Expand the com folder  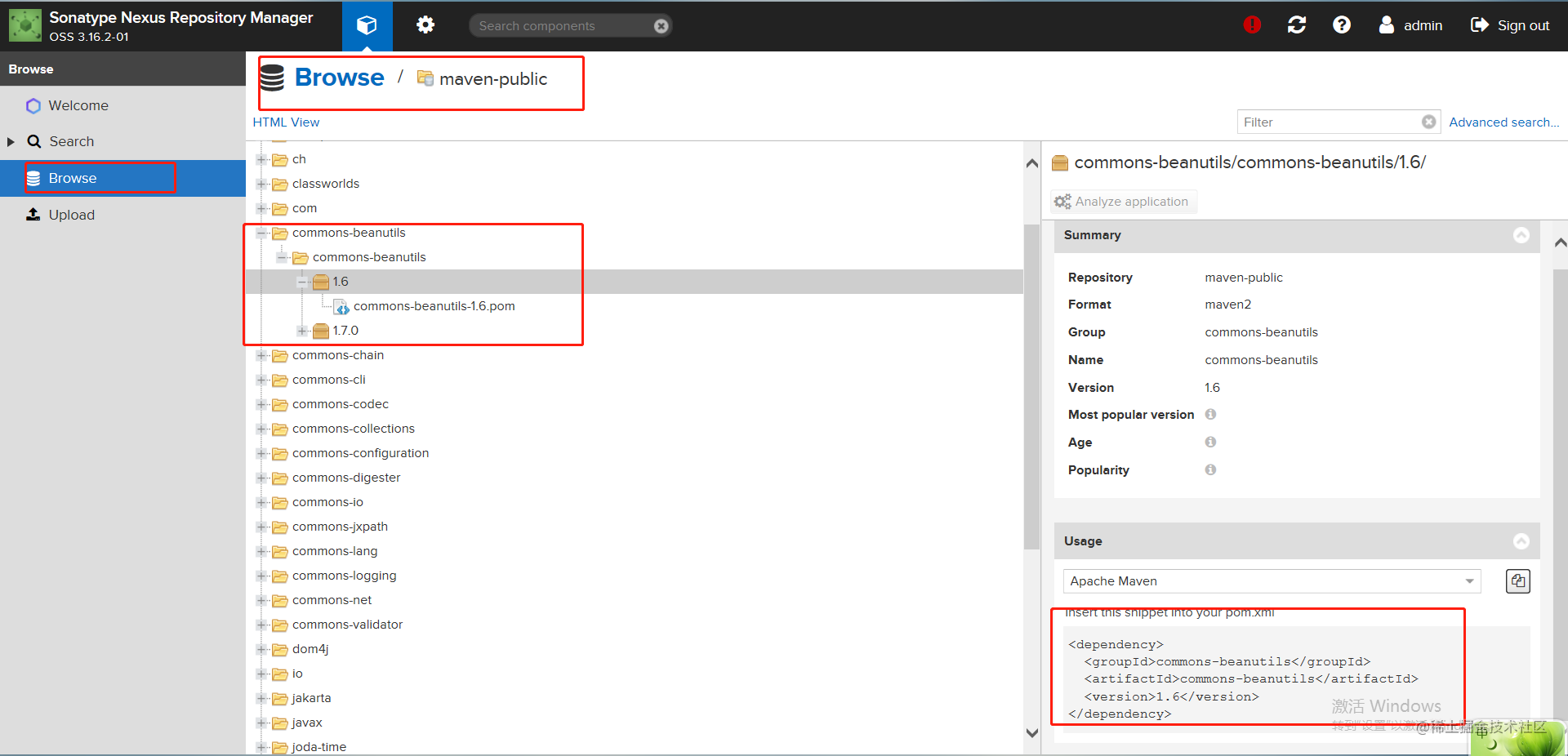point(262,208)
